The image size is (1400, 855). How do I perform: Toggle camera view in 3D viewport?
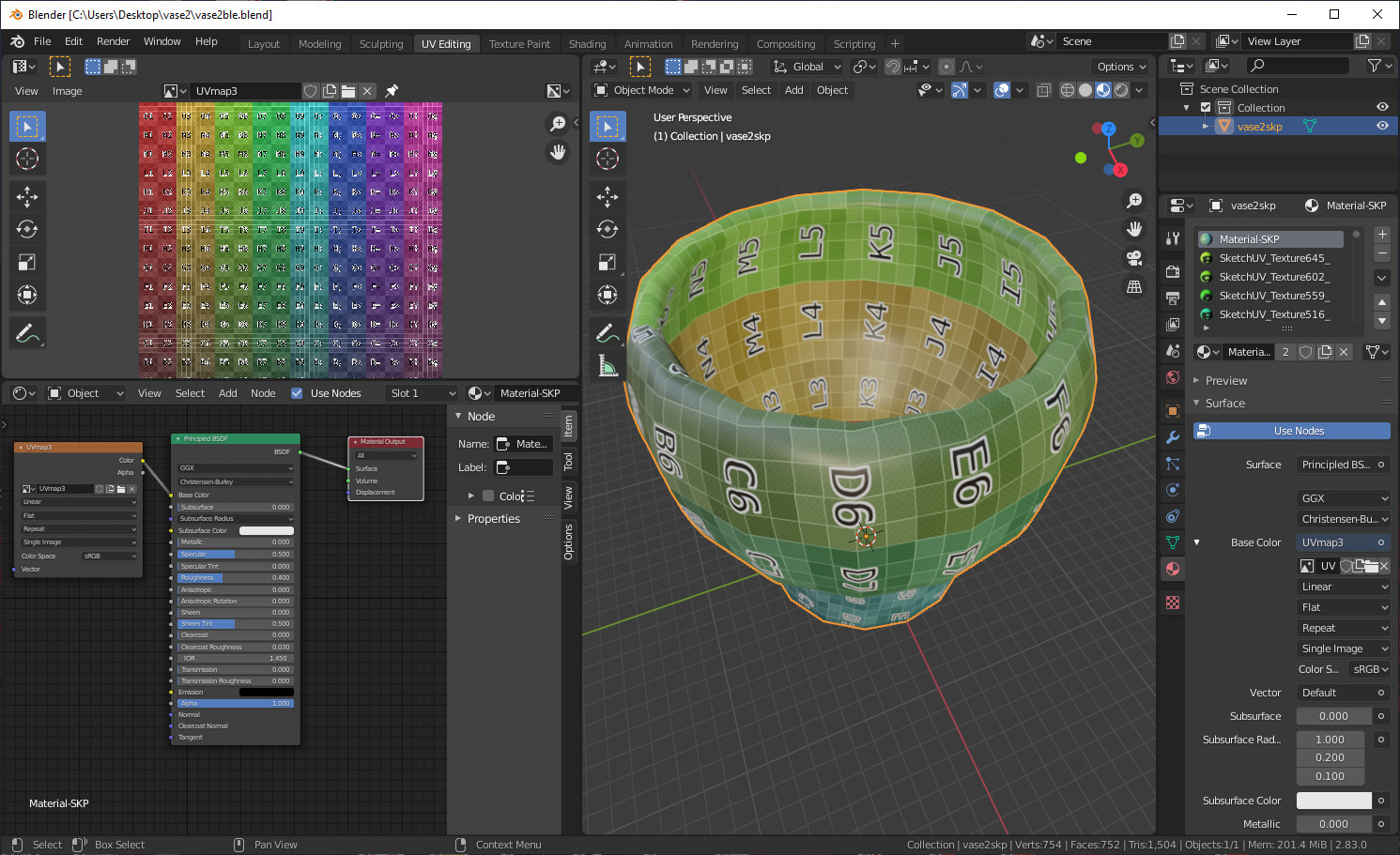pos(1134,258)
